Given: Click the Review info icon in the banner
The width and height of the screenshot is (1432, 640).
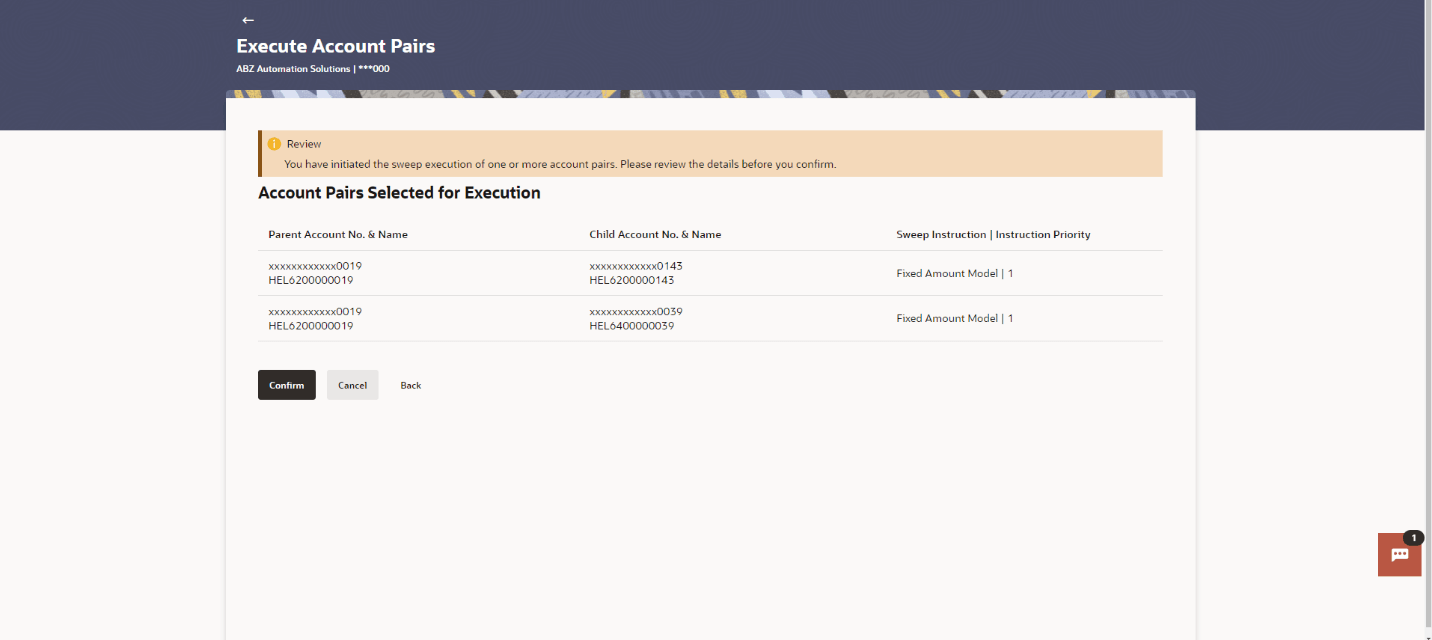Looking at the screenshot, I should point(274,144).
